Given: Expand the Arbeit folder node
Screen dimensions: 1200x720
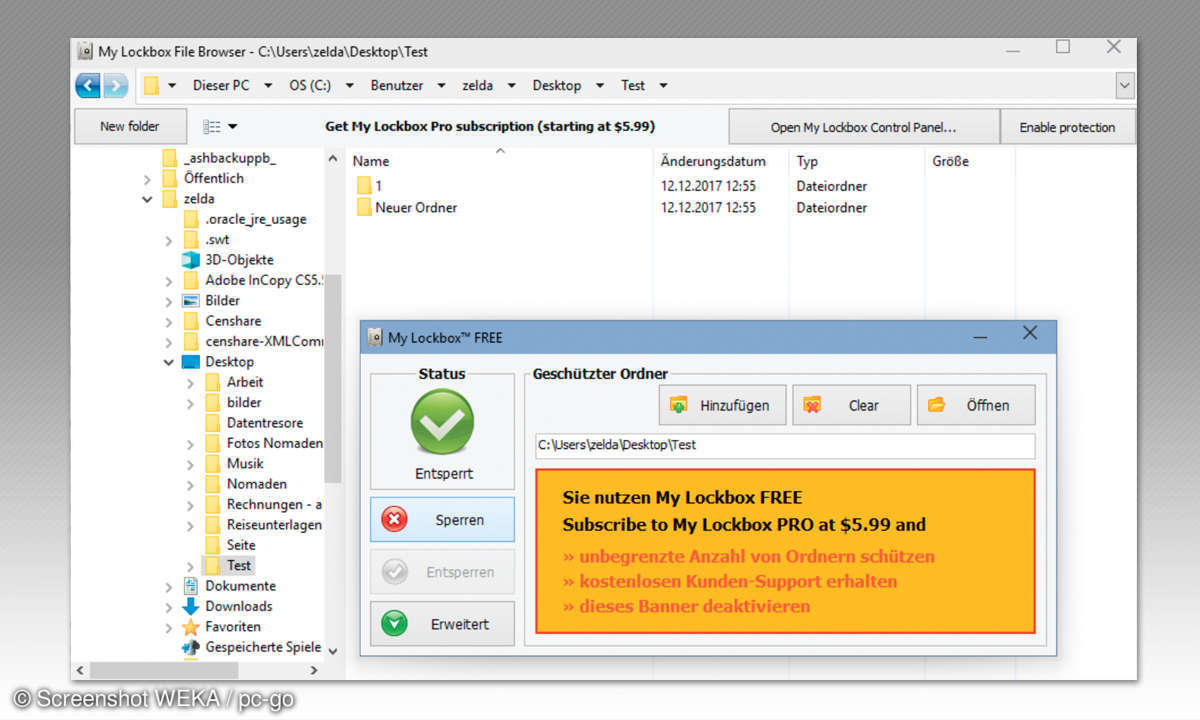Looking at the screenshot, I should [x=190, y=382].
